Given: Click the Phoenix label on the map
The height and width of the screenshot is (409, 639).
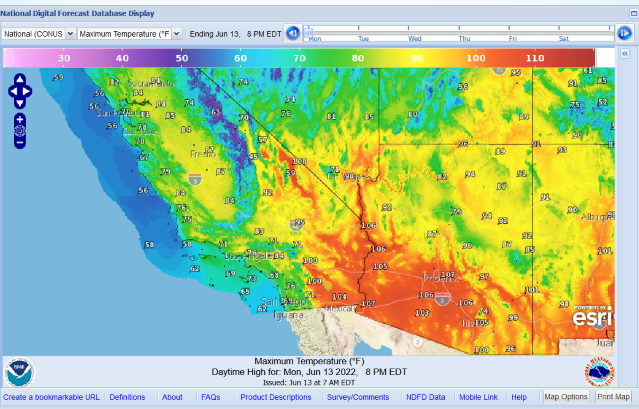Looking at the screenshot, I should point(440,279).
